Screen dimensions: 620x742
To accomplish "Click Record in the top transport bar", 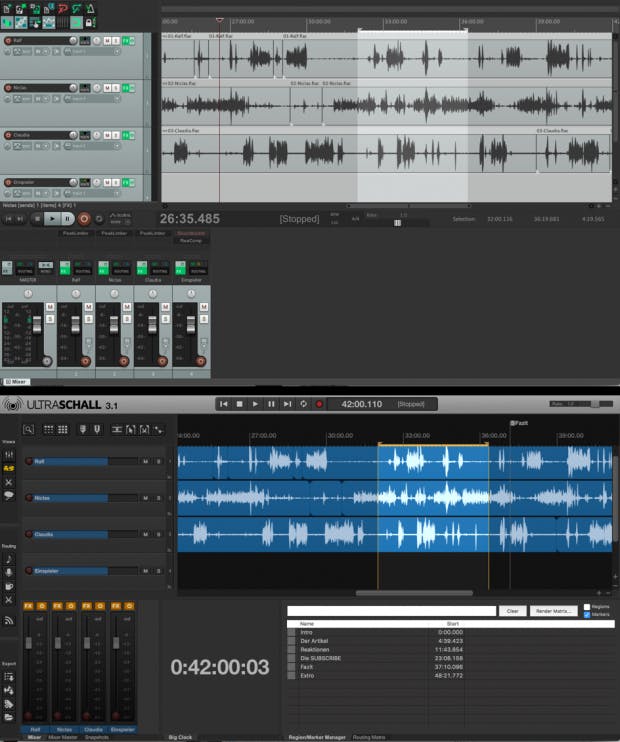I will [x=84, y=219].
